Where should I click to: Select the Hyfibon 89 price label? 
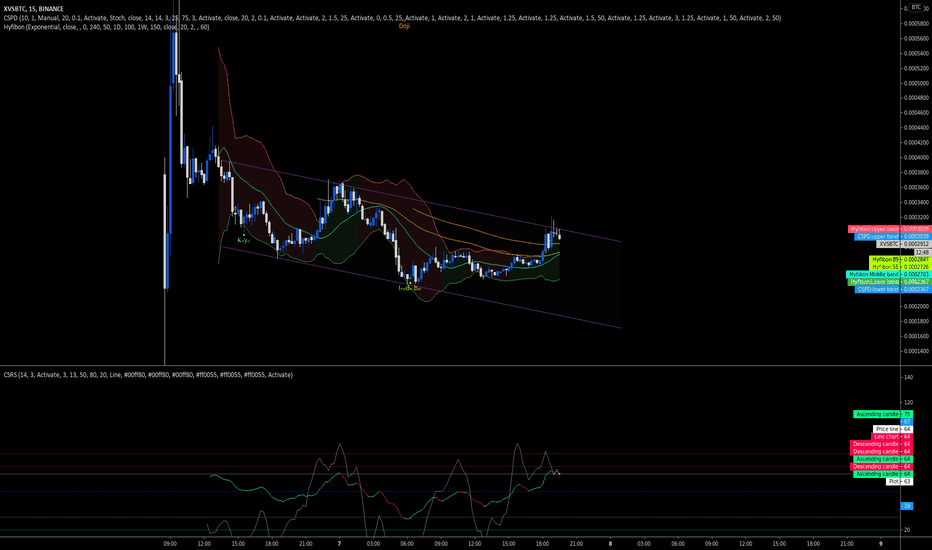point(899,259)
